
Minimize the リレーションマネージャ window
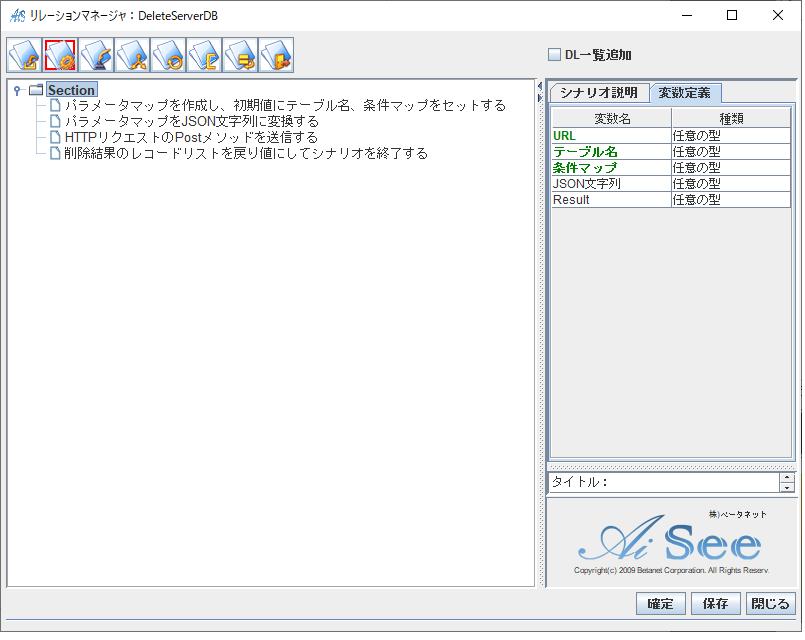[687, 15]
